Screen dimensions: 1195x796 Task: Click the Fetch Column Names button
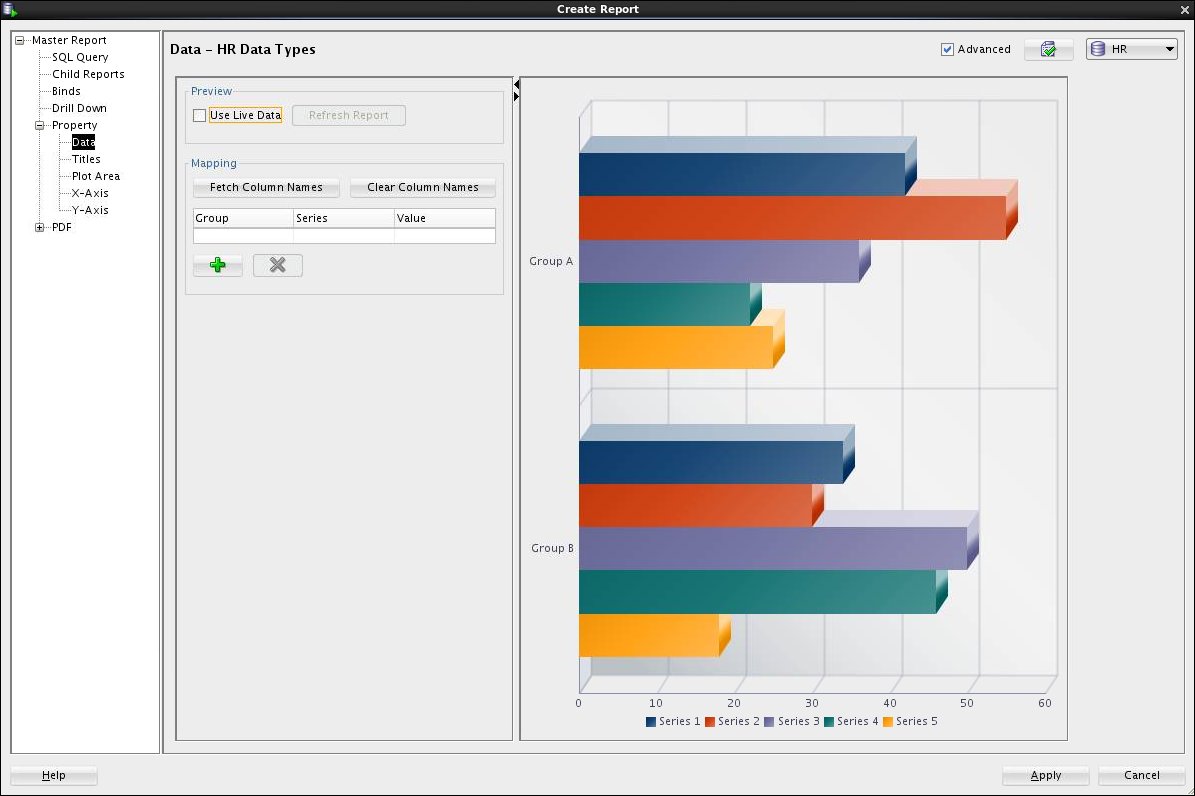coord(266,188)
